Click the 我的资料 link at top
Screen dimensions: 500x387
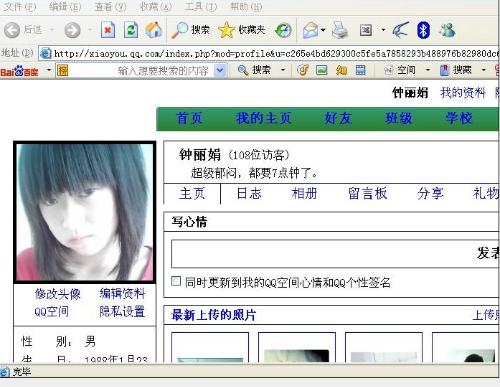(x=463, y=92)
